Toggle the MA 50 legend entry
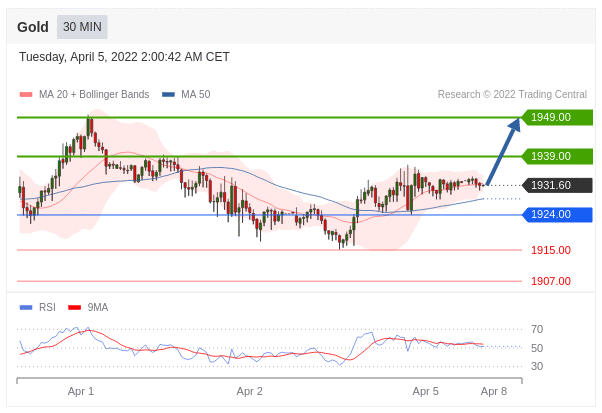The image size is (602, 413). (186, 94)
